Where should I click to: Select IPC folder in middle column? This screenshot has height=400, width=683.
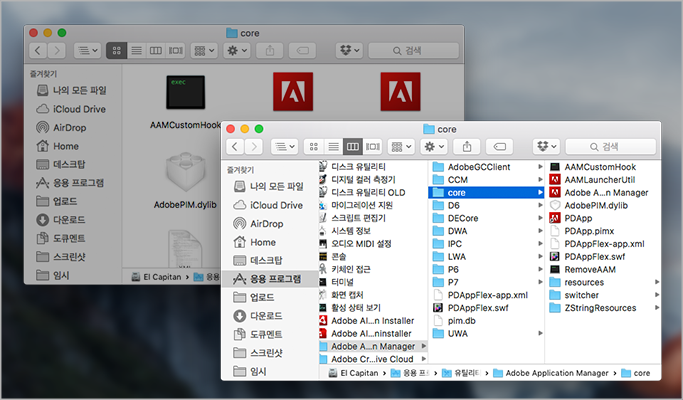(487, 244)
